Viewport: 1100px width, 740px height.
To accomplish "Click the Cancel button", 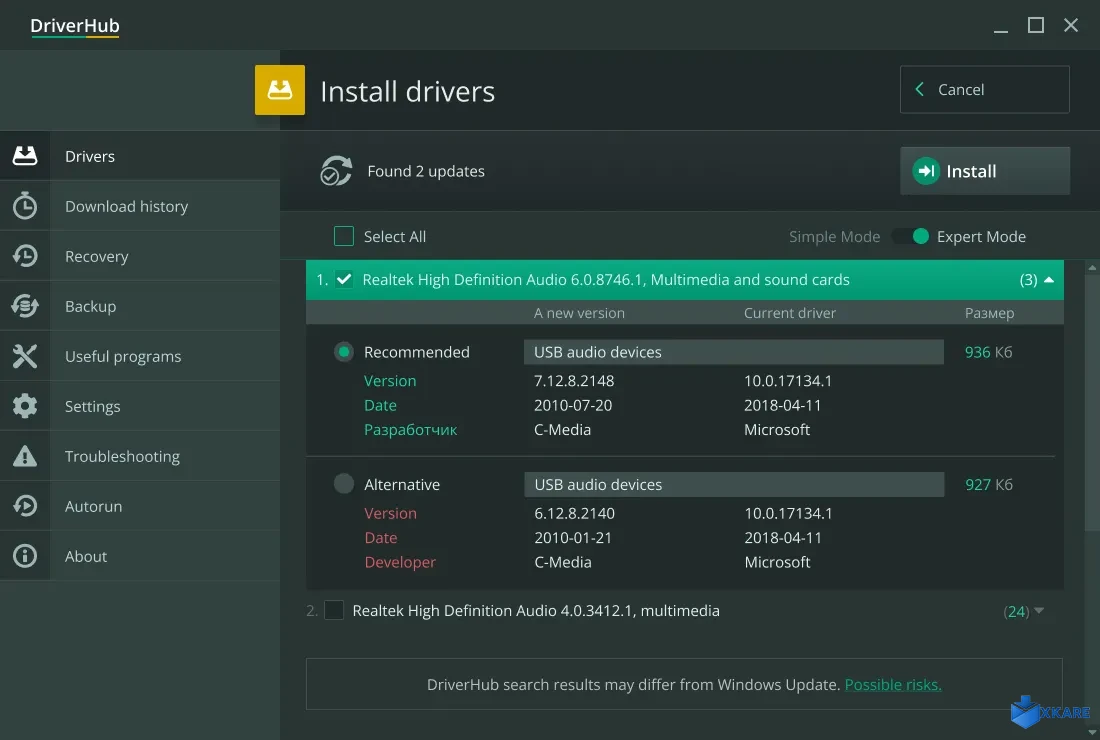I will pyautogui.click(x=985, y=89).
